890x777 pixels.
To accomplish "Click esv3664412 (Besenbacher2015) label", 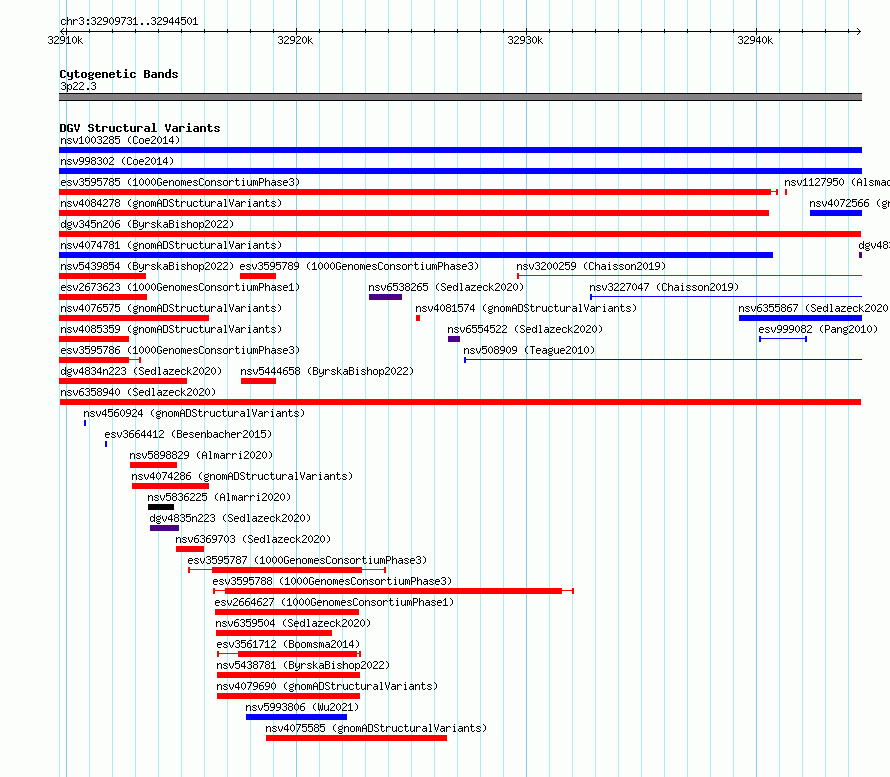I will (x=188, y=434).
